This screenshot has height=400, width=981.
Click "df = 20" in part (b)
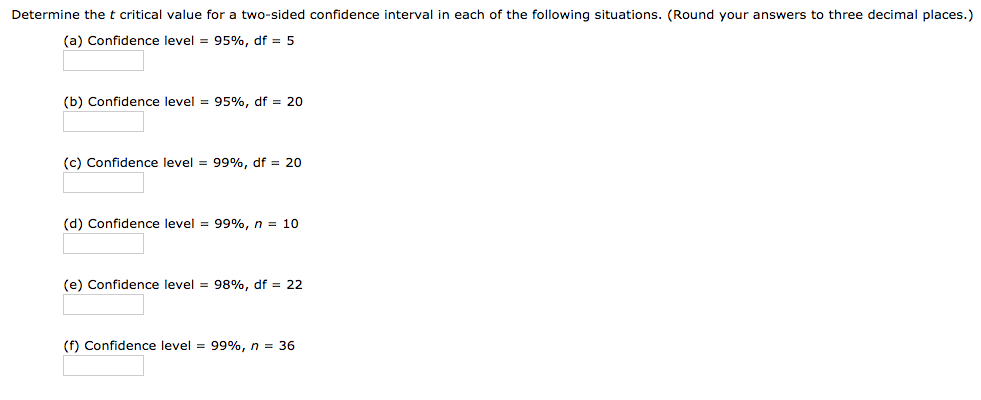279,102
